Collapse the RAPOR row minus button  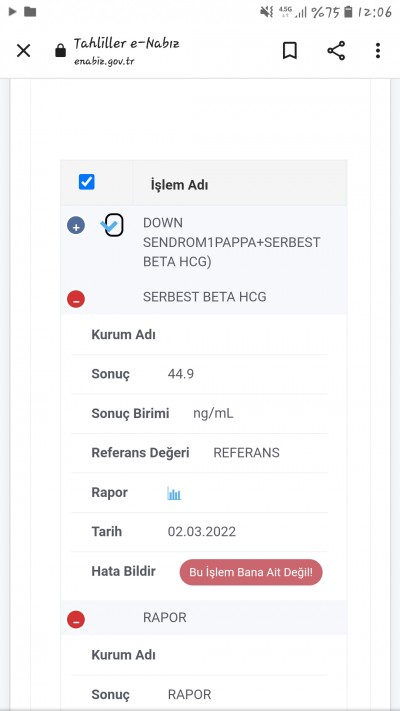pyautogui.click(x=76, y=619)
